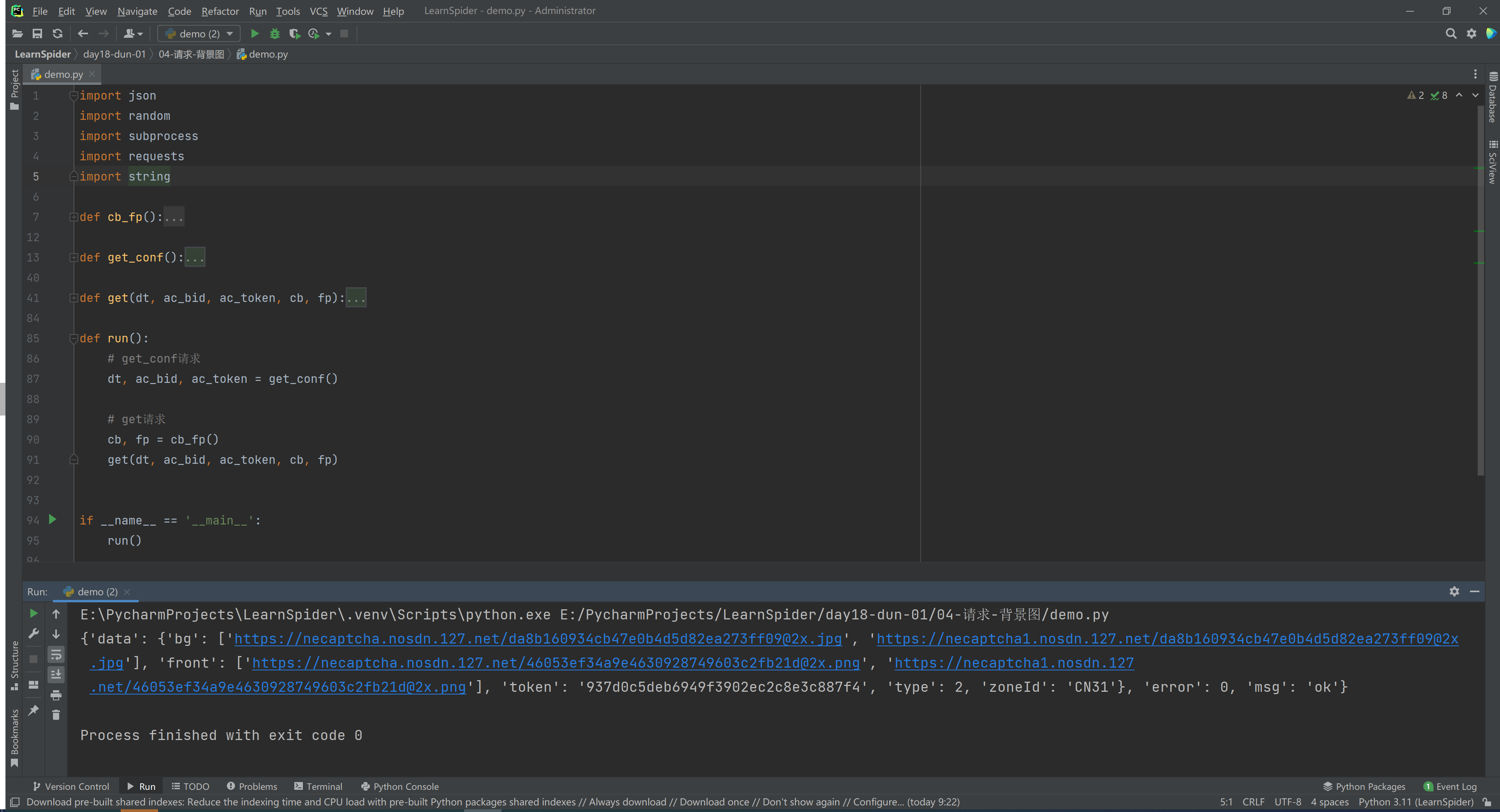This screenshot has height=812, width=1500.
Task: Toggle the SciView tool window stripe
Action: pyautogui.click(x=1493, y=162)
